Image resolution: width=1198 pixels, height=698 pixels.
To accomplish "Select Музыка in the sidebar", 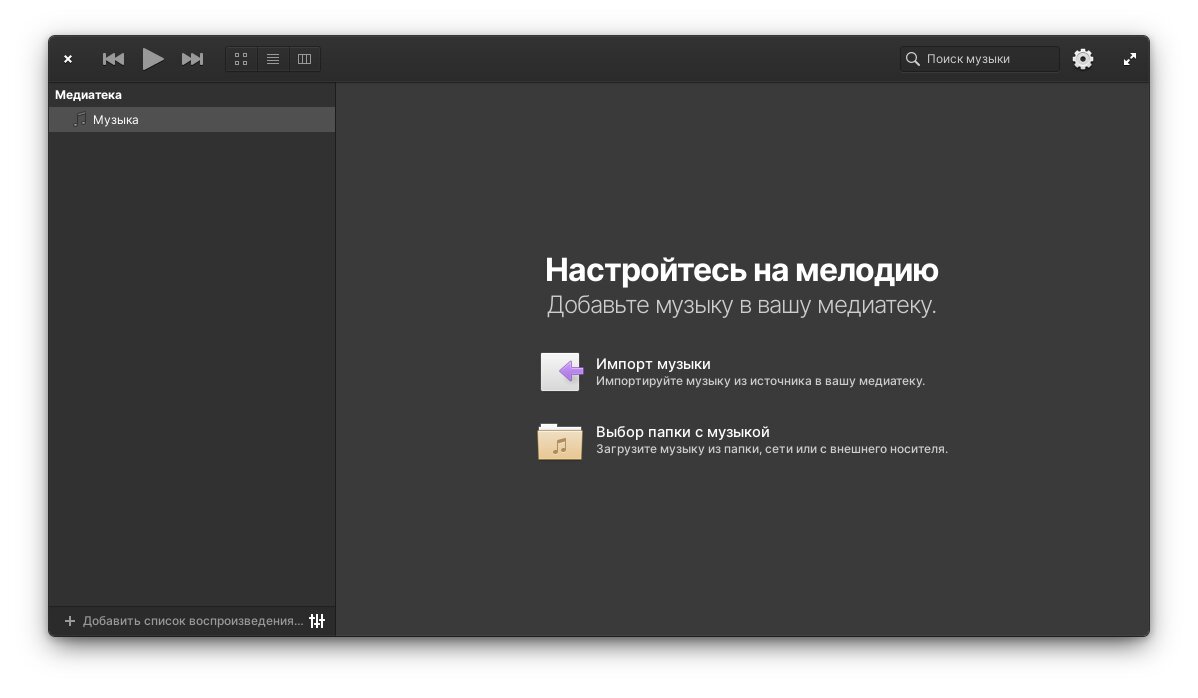I will (115, 120).
